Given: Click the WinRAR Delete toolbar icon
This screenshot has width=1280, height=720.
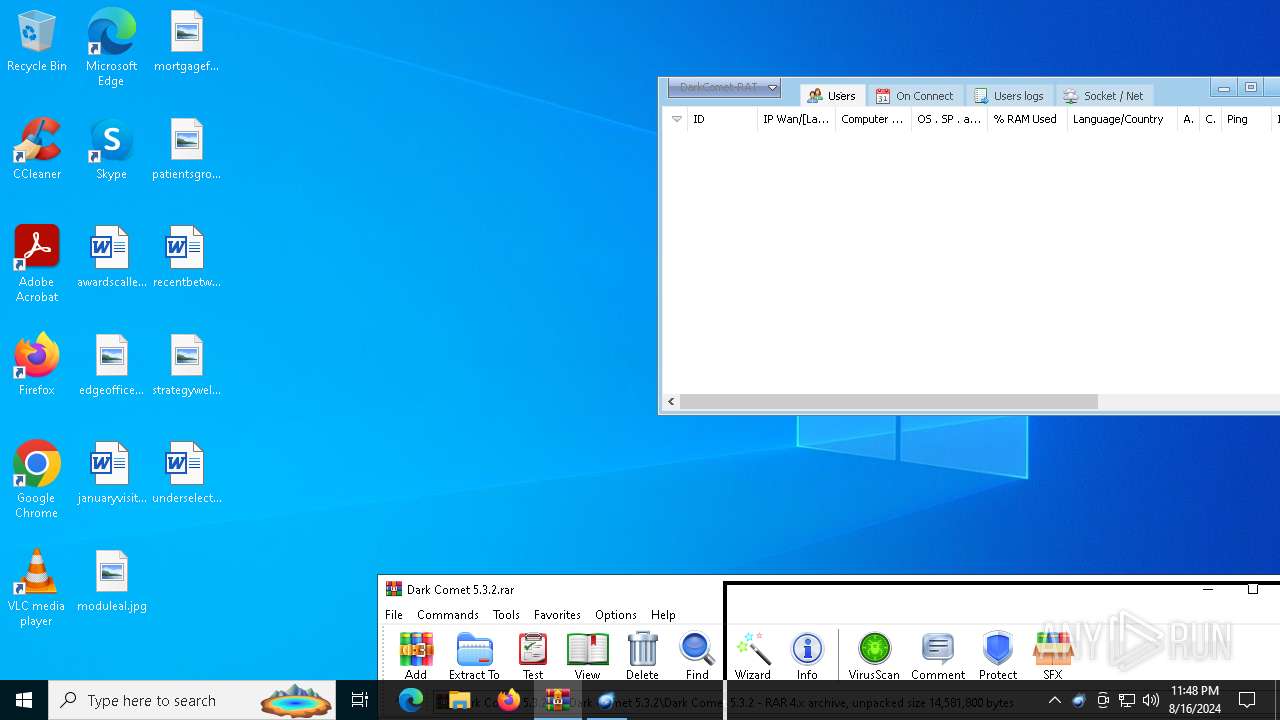Looking at the screenshot, I should click(x=642, y=655).
